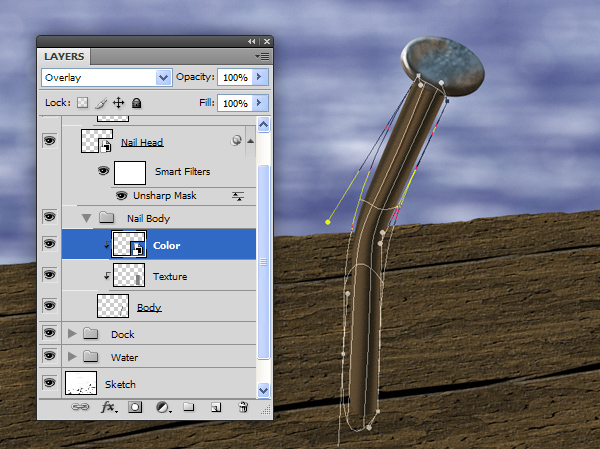Create new fill or adjustment layer
The width and height of the screenshot is (600, 449).
163,407
